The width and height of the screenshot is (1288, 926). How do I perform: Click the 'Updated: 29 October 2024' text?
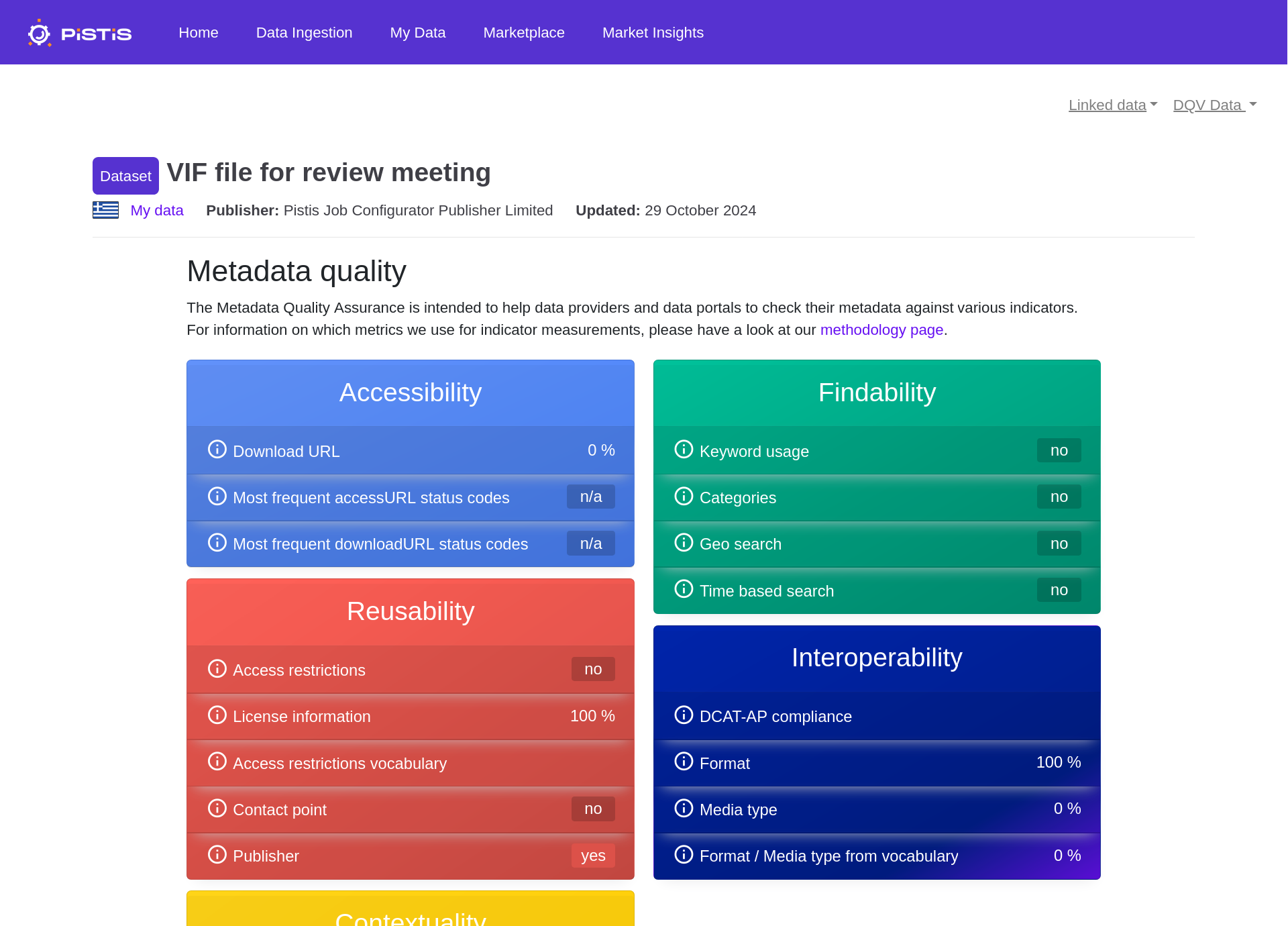[x=665, y=211]
